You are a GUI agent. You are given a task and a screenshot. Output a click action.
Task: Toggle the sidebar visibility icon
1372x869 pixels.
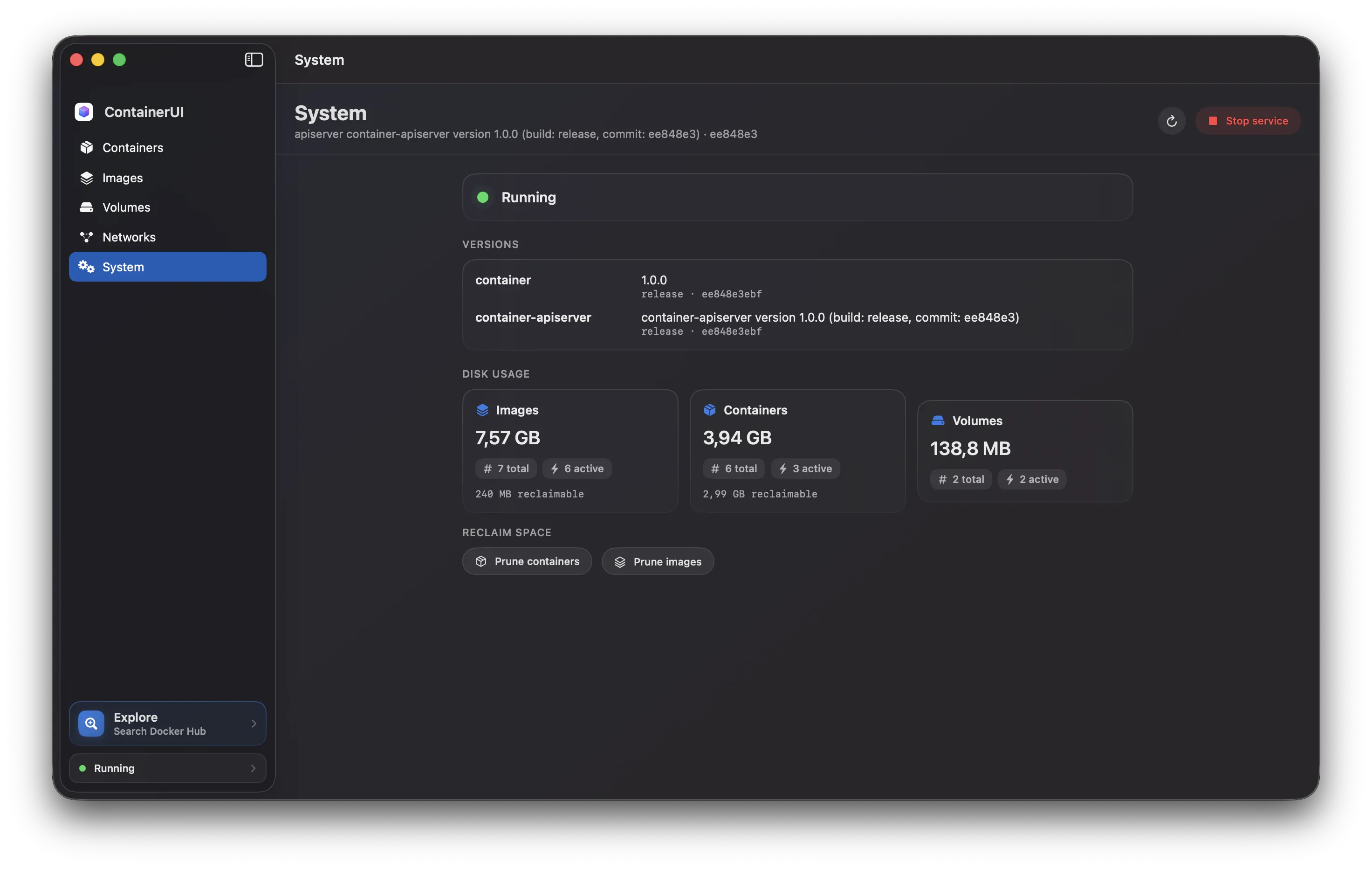(x=254, y=60)
